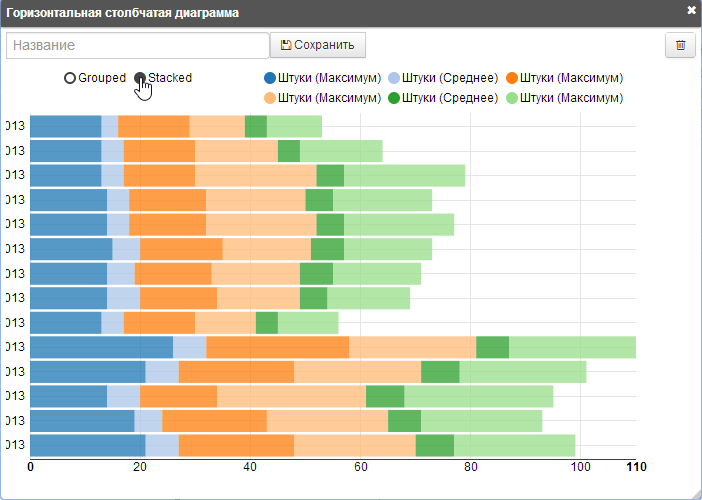Click the dark orange segment of the bottom bar

236,446
